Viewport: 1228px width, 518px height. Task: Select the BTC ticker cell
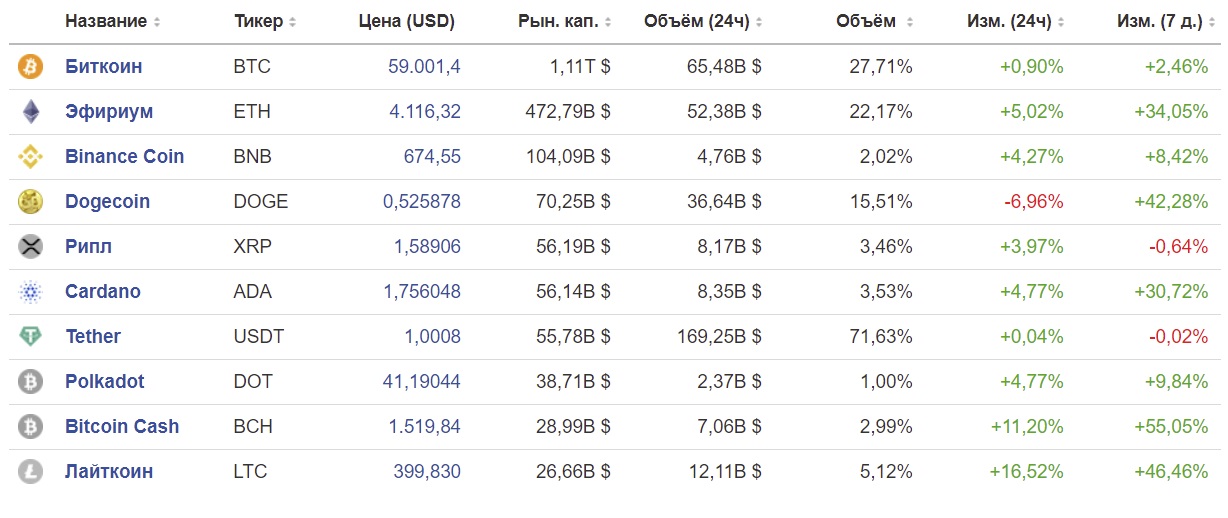[252, 67]
